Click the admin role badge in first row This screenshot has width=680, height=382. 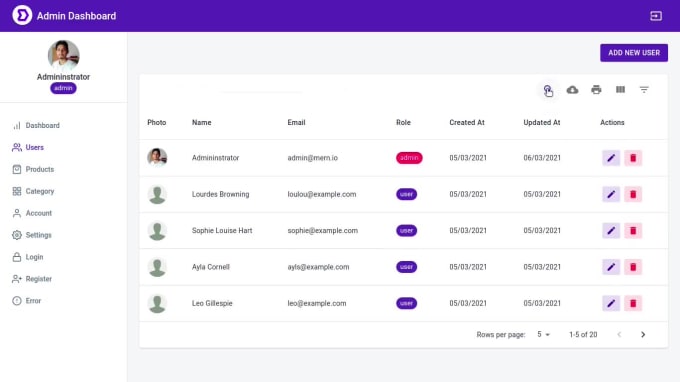click(x=409, y=158)
